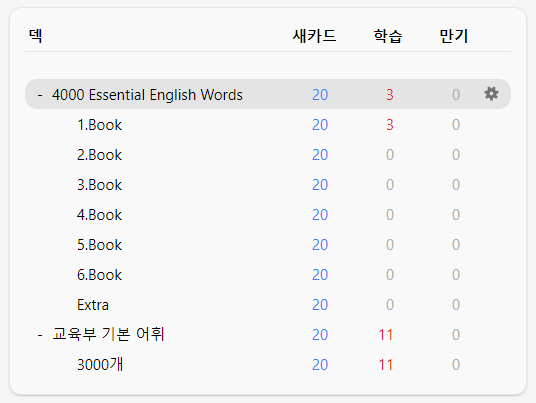Collapse the 4000 Essential English Words deck

[x=40, y=95]
